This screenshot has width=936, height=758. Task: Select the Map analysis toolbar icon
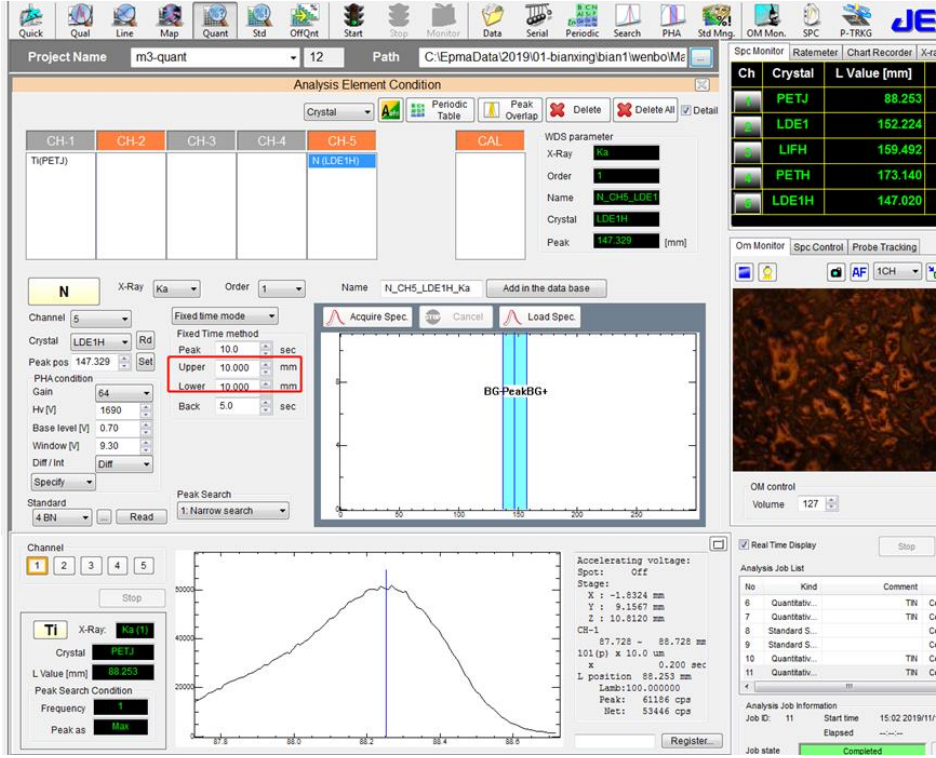[x=169, y=19]
